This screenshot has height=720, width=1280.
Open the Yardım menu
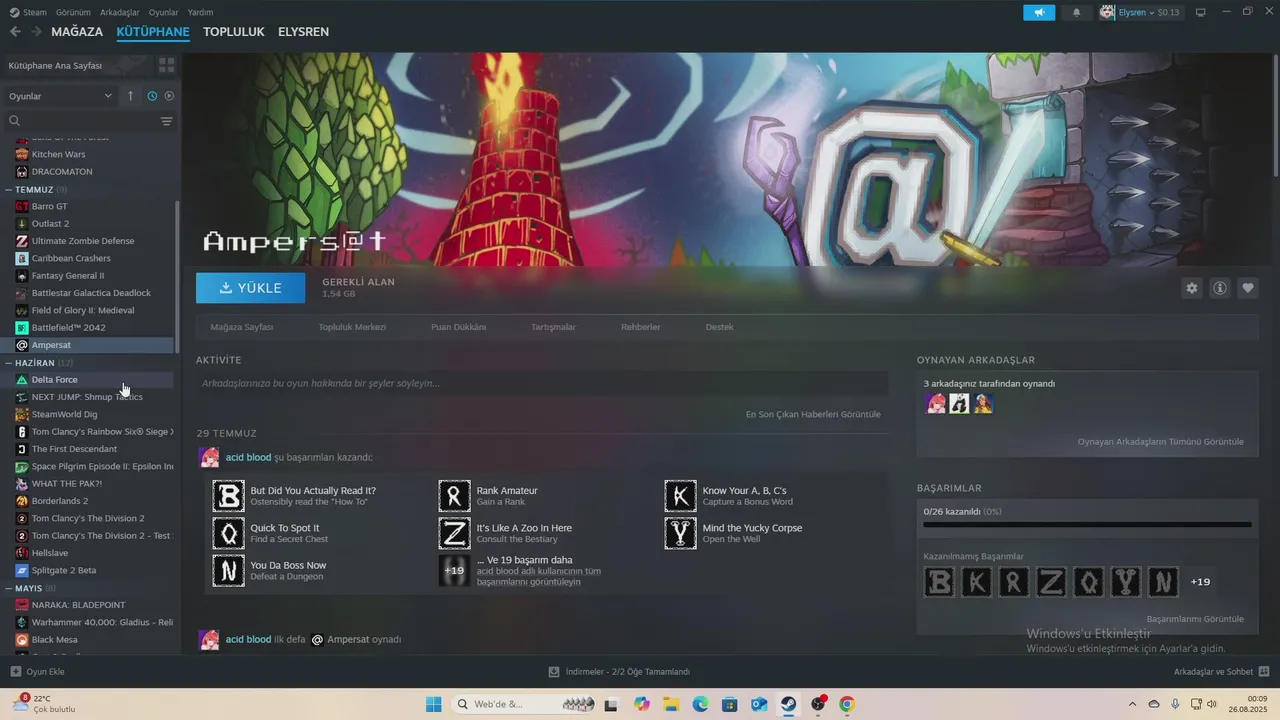tap(200, 12)
